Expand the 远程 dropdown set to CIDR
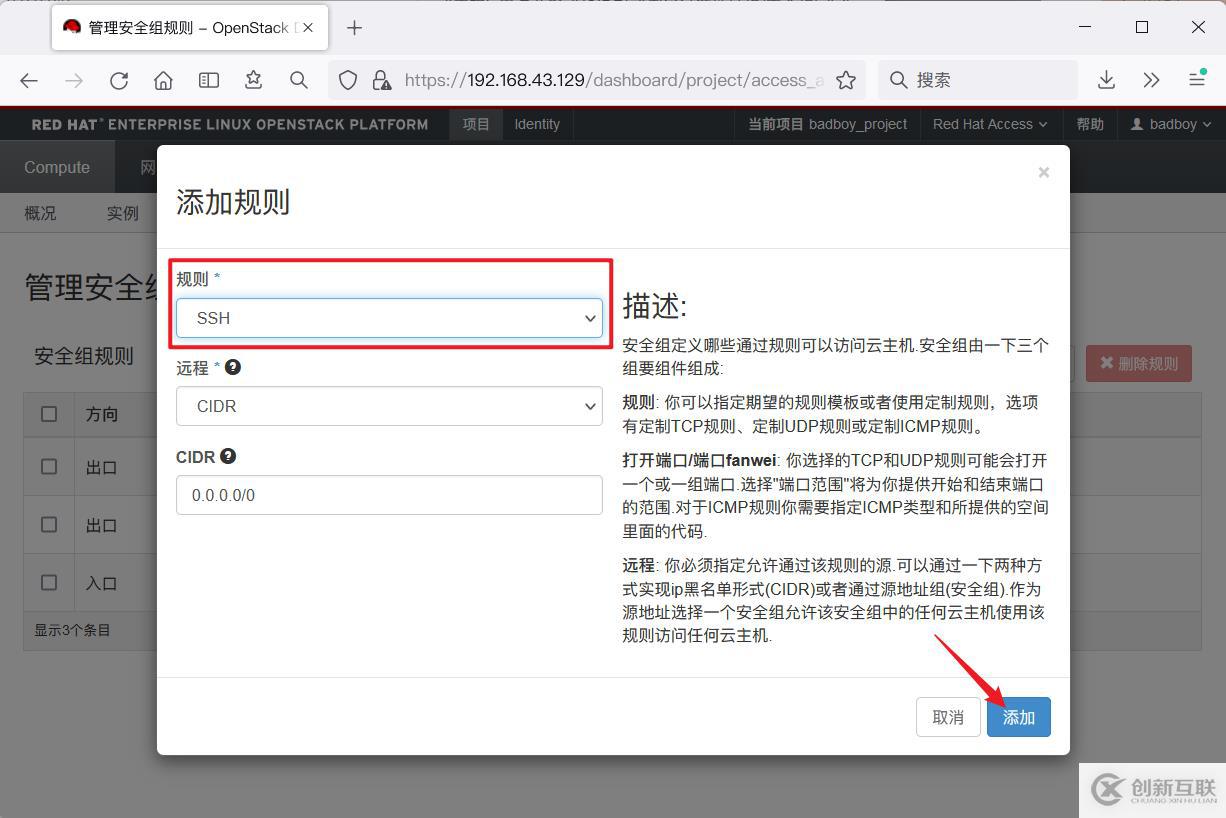1226x818 pixels. click(x=389, y=407)
